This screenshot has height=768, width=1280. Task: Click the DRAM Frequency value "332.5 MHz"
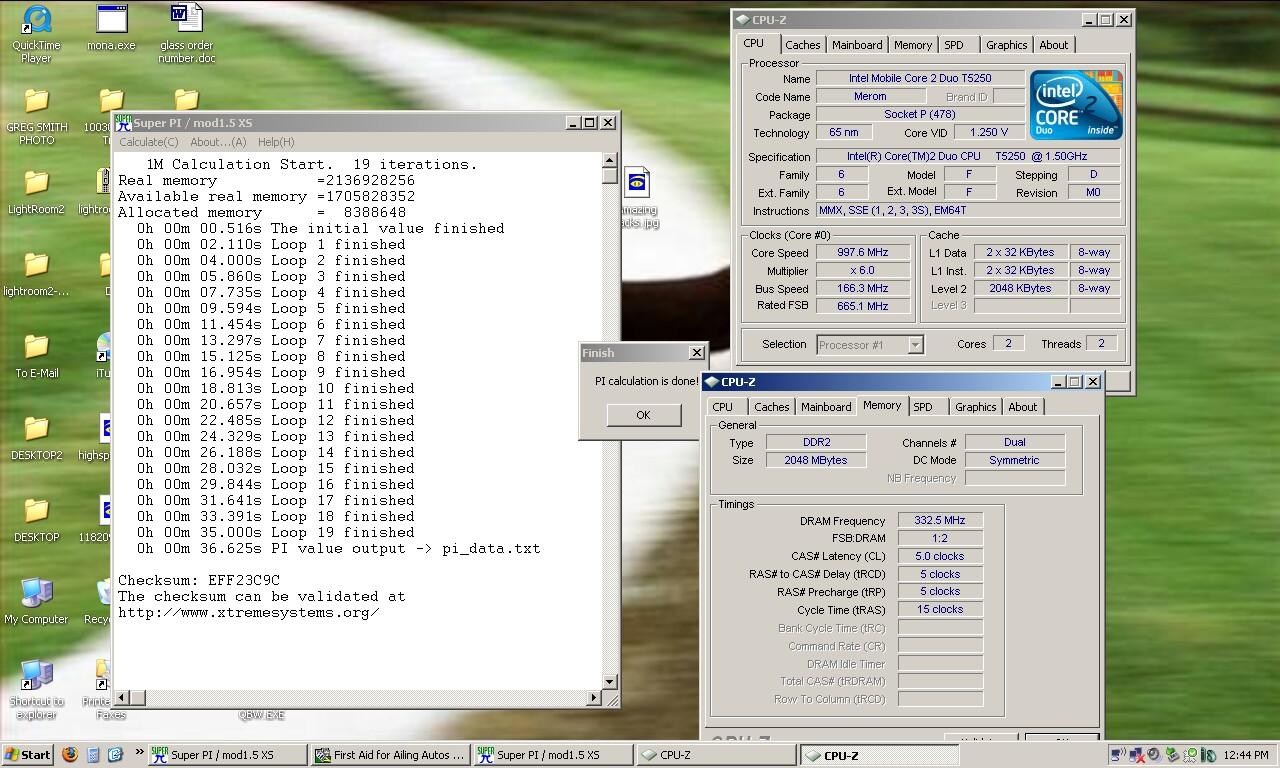click(x=940, y=520)
